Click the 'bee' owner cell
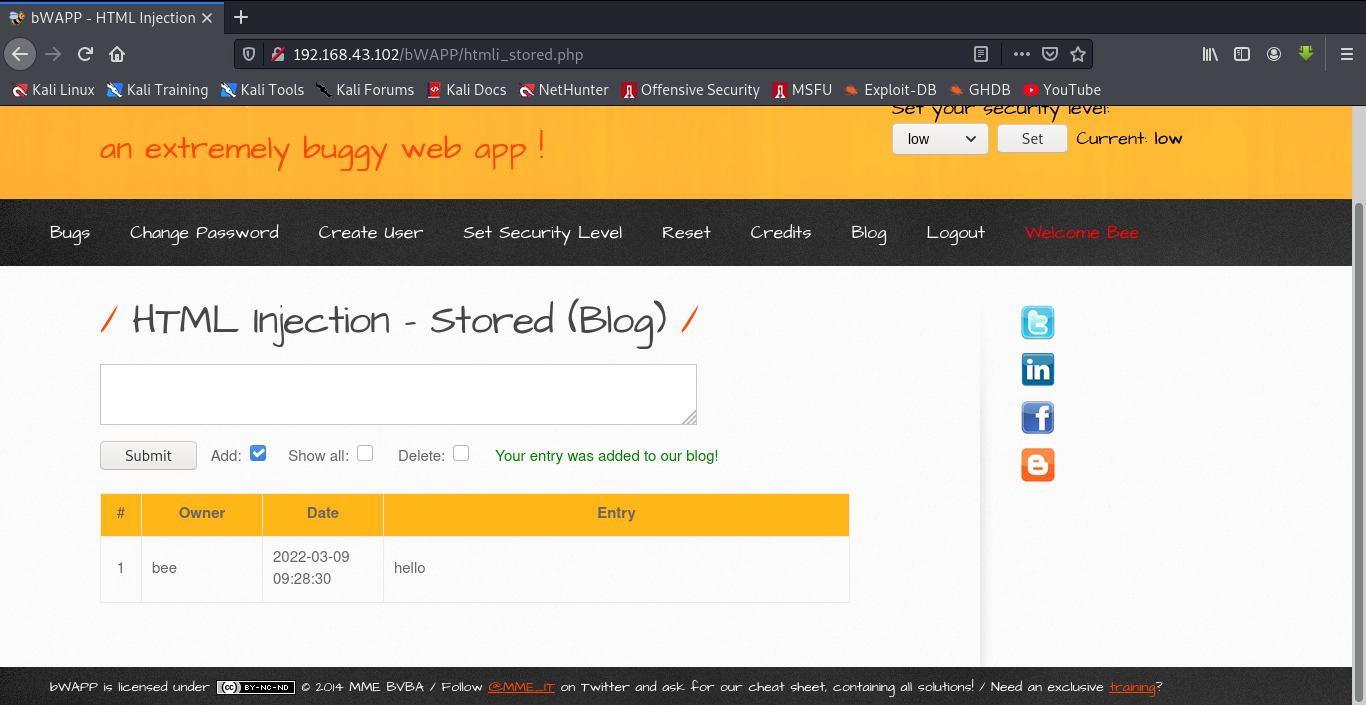Viewport: 1366px width, 705px height. [x=202, y=568]
